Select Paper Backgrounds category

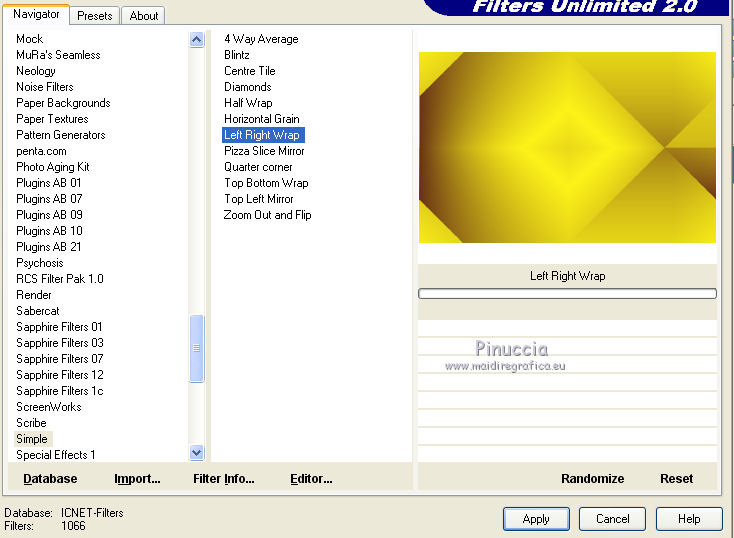tap(63, 103)
